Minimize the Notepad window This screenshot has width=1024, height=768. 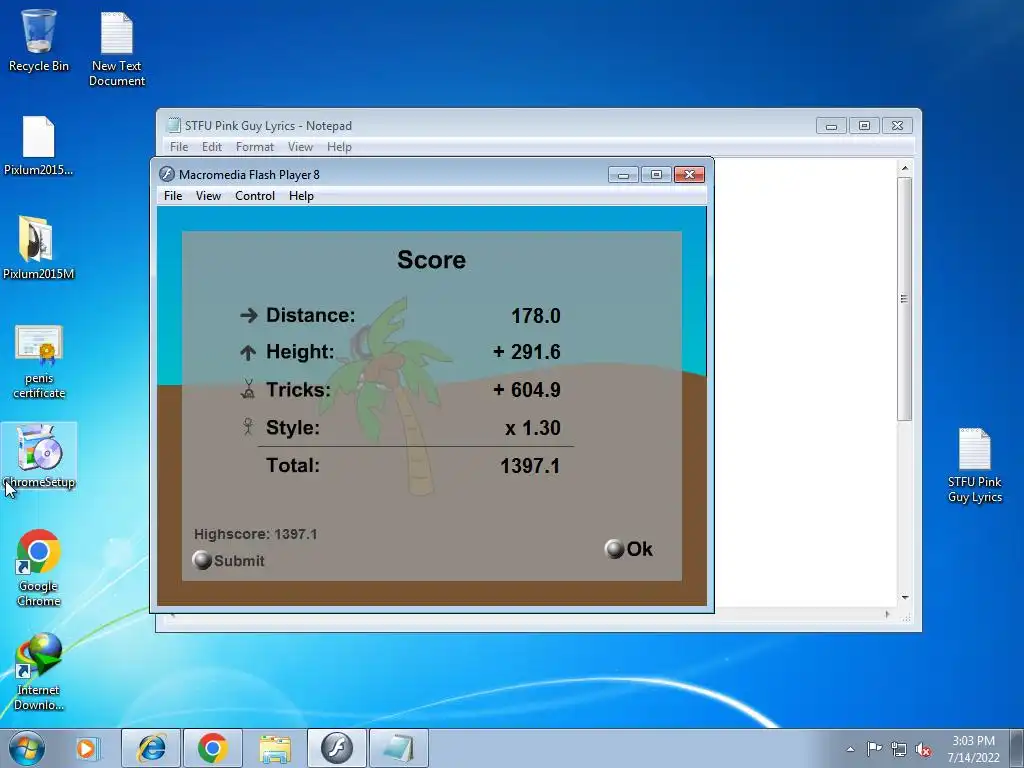tap(831, 125)
